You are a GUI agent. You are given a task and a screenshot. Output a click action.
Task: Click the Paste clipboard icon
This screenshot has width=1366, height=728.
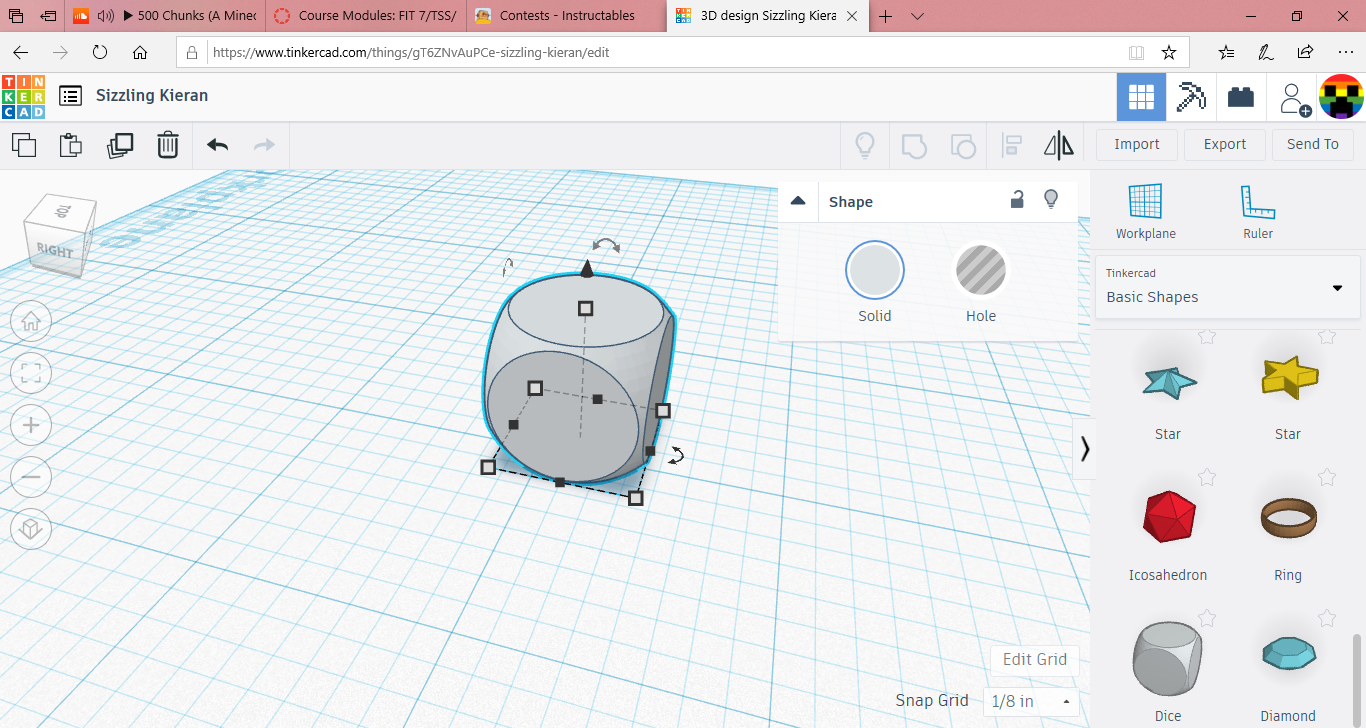pos(71,145)
